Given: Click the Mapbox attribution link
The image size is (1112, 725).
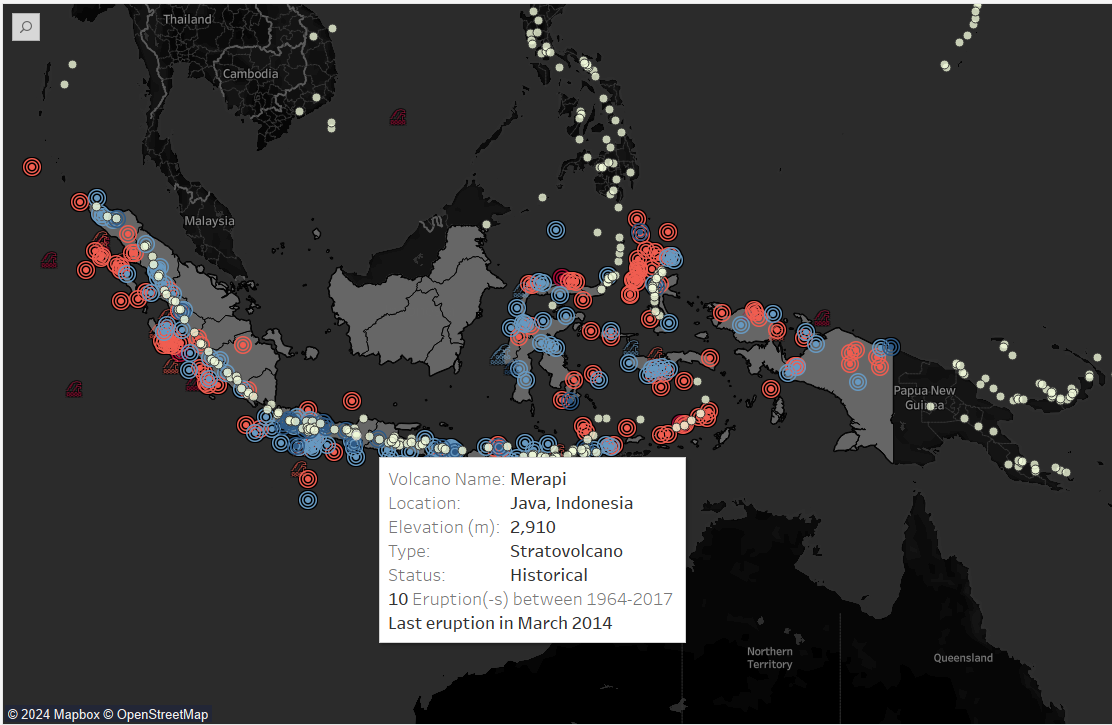Looking at the screenshot, I should (60, 714).
